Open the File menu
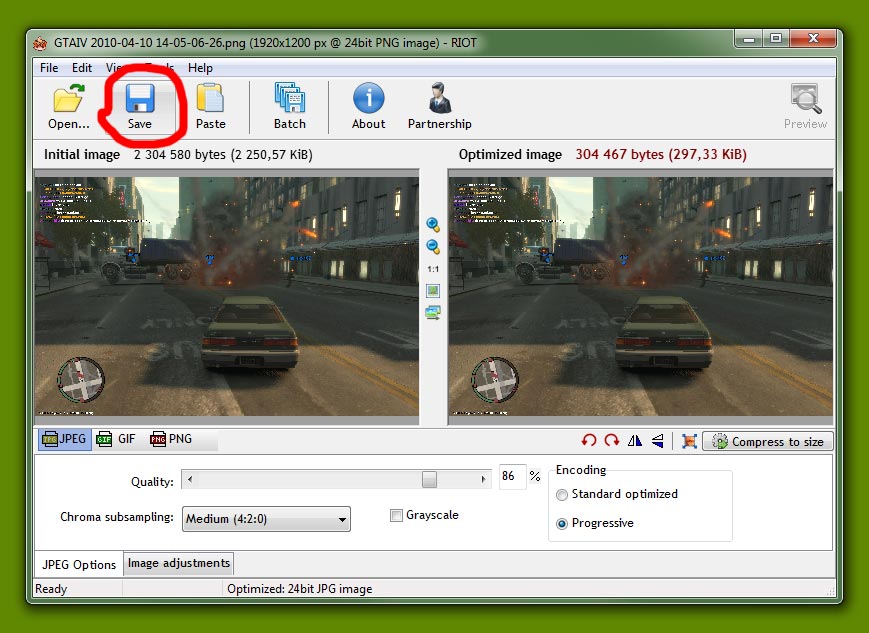869x633 pixels. 49,68
